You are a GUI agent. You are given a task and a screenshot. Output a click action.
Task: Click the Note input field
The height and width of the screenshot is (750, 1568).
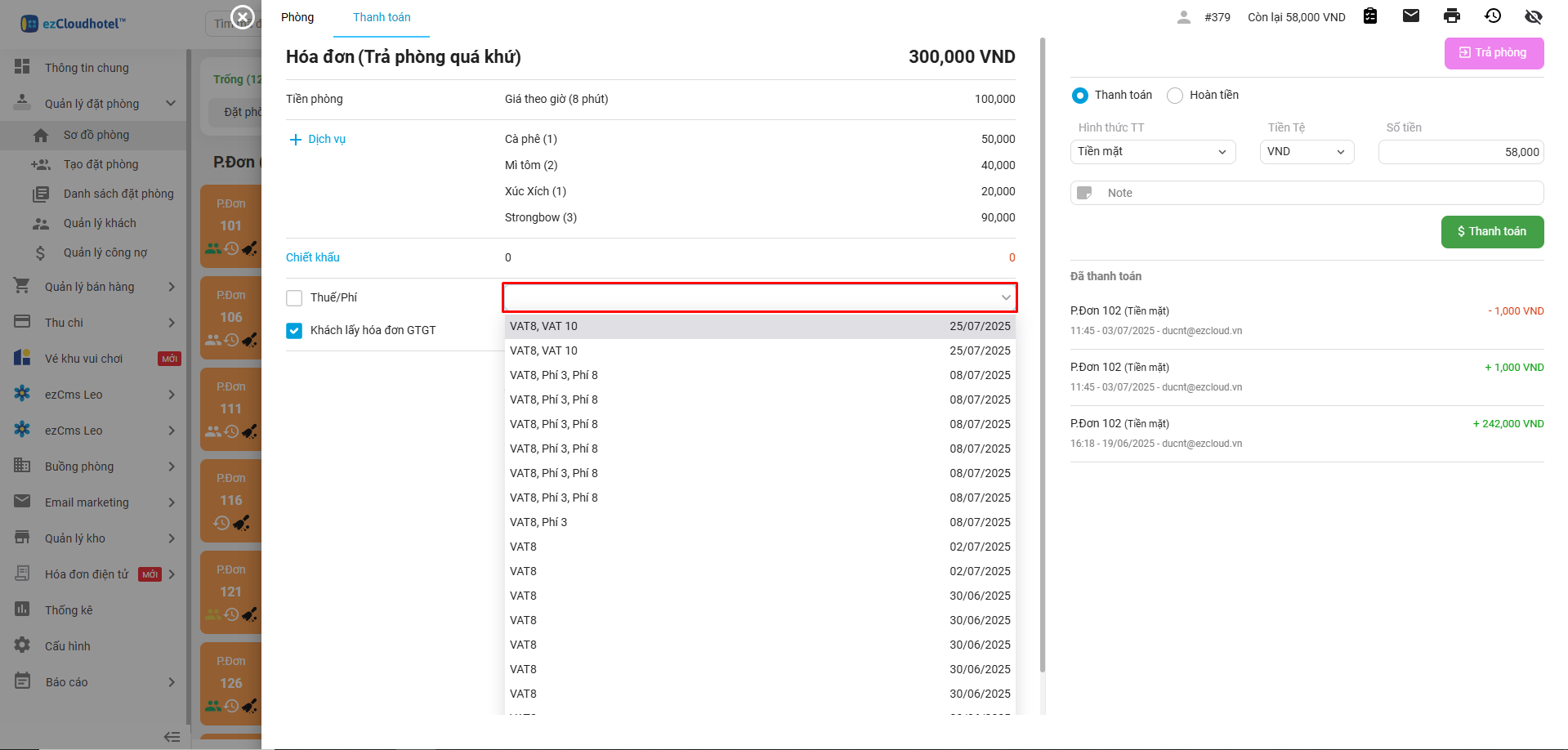(1320, 193)
